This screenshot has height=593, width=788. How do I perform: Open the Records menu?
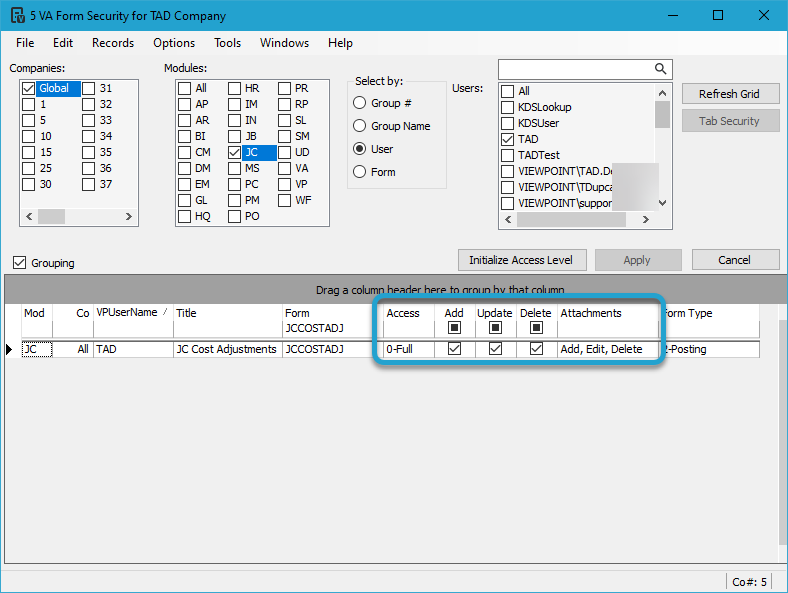[113, 43]
